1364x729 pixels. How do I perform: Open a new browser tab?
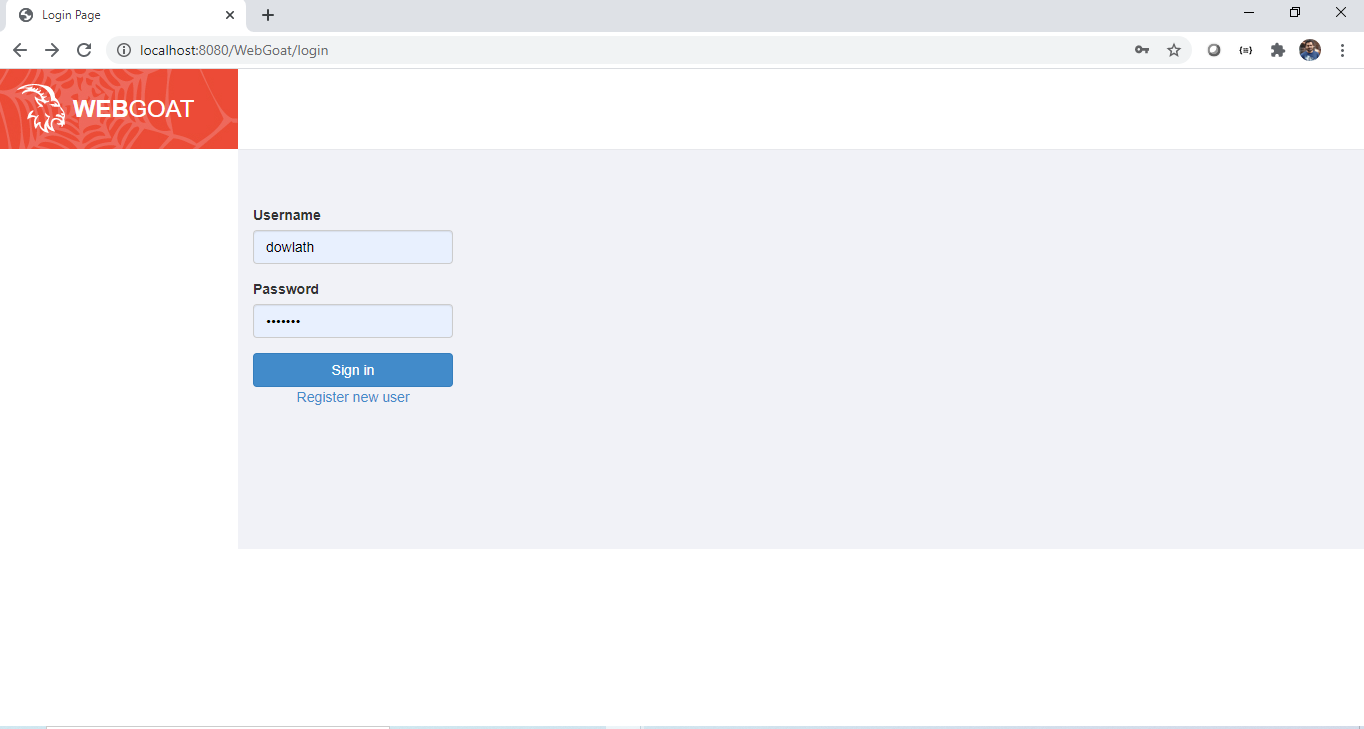(267, 15)
